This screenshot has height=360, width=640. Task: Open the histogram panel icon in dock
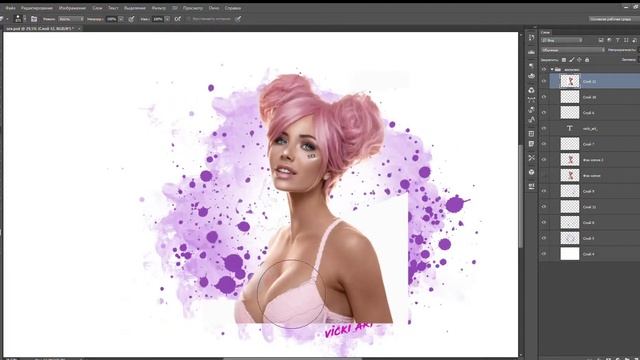531,52
